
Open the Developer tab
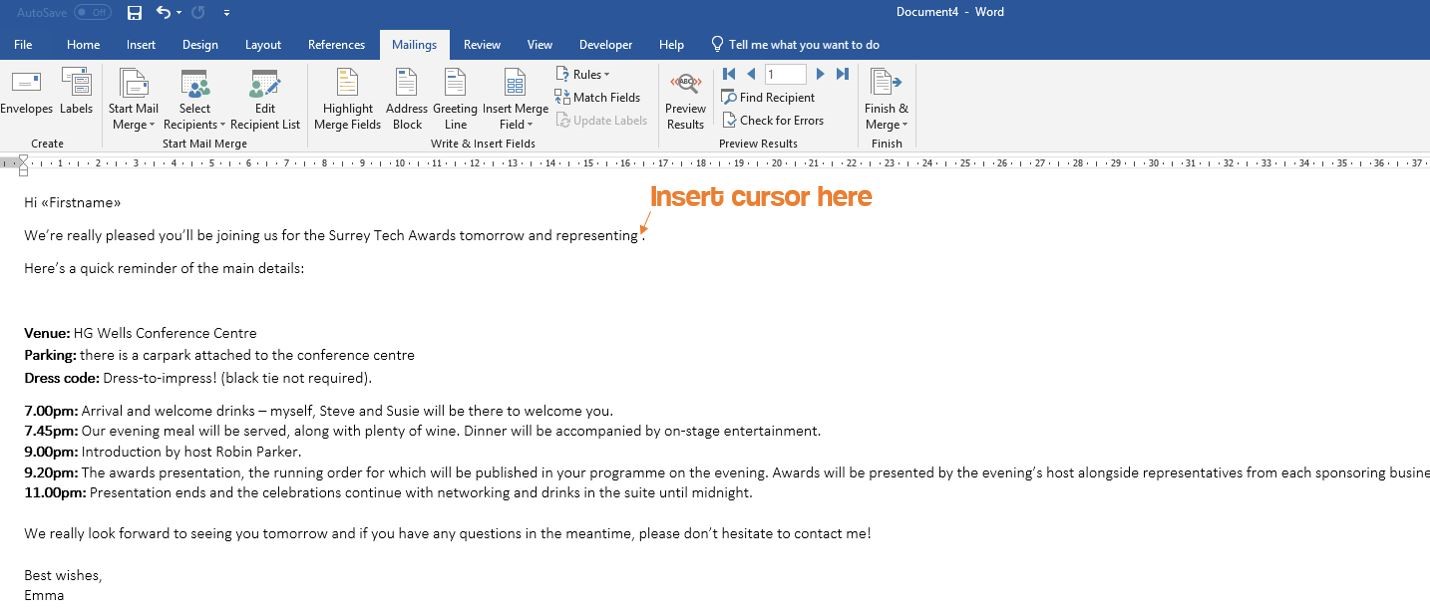point(606,44)
